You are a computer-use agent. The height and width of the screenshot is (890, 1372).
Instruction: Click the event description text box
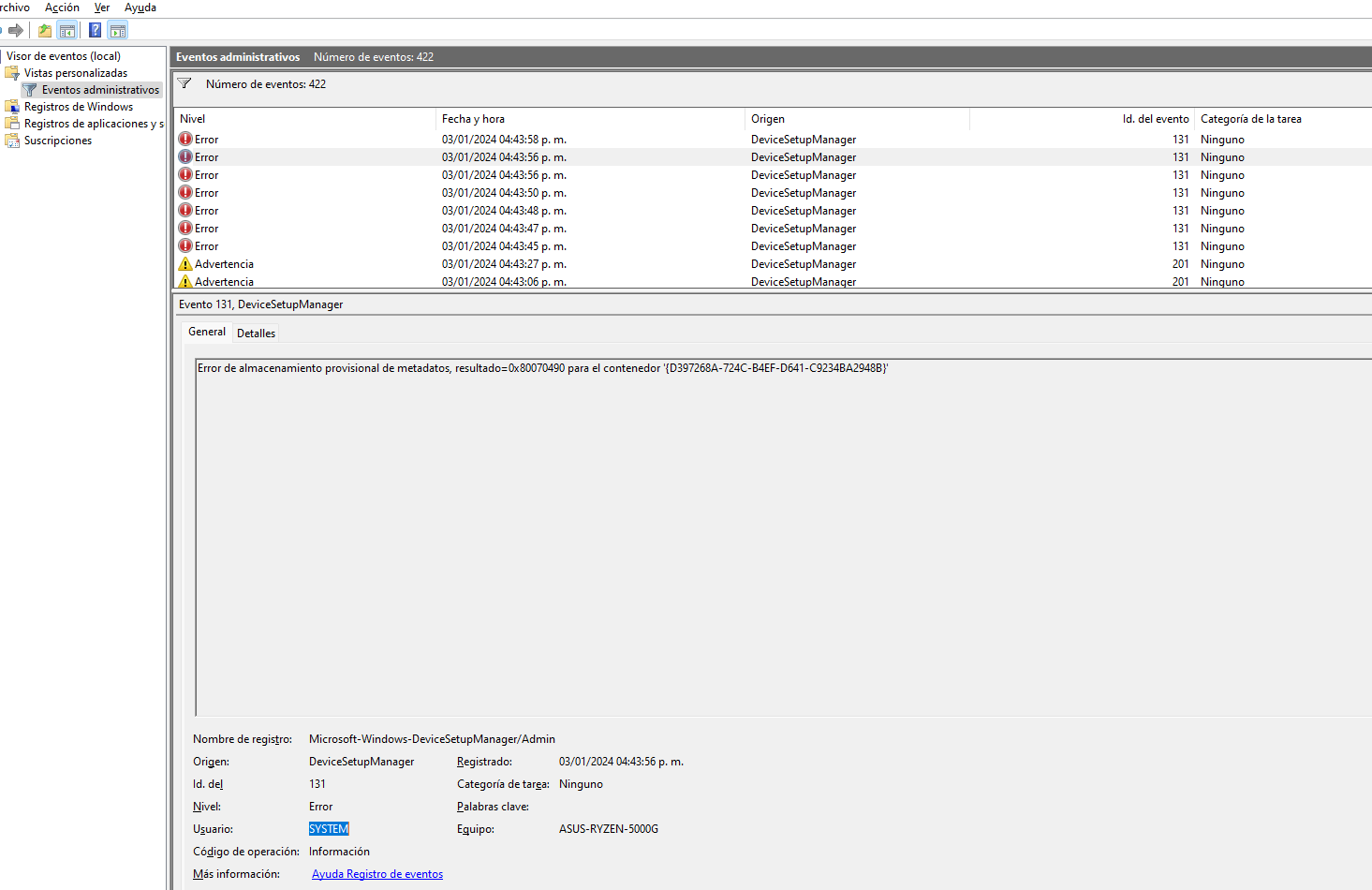point(783,538)
